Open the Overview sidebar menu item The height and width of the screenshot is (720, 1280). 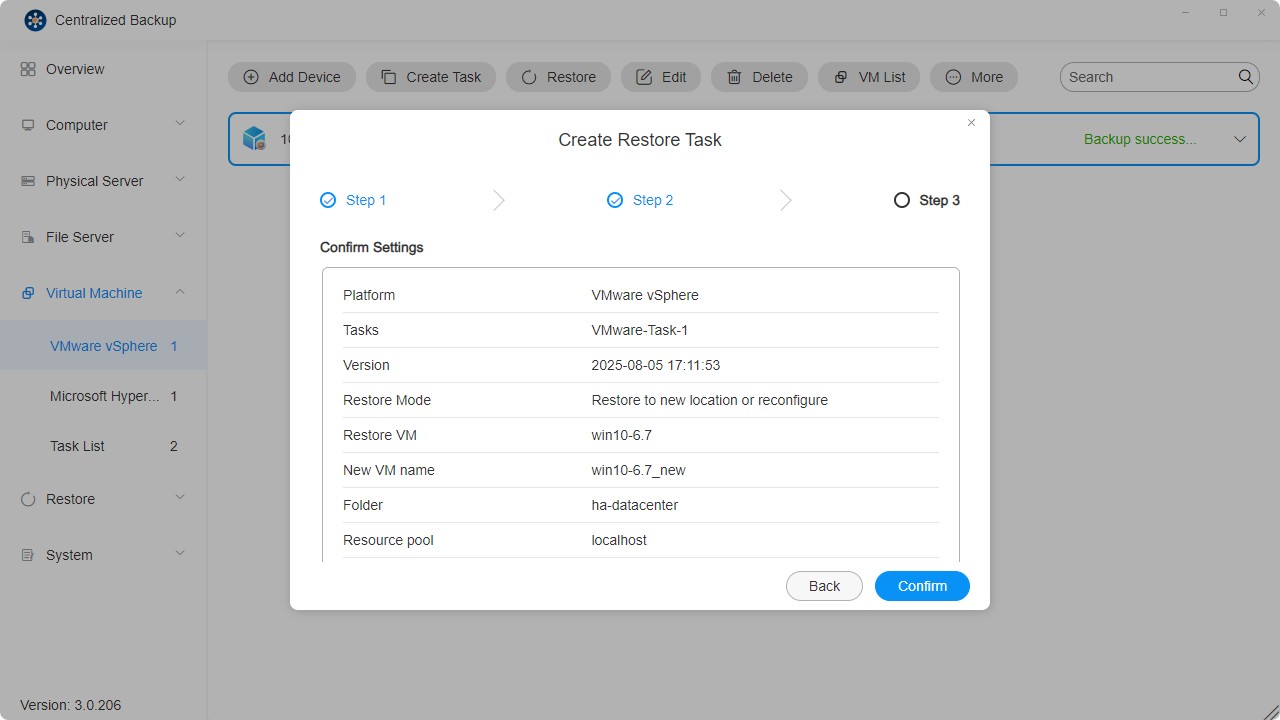click(75, 69)
